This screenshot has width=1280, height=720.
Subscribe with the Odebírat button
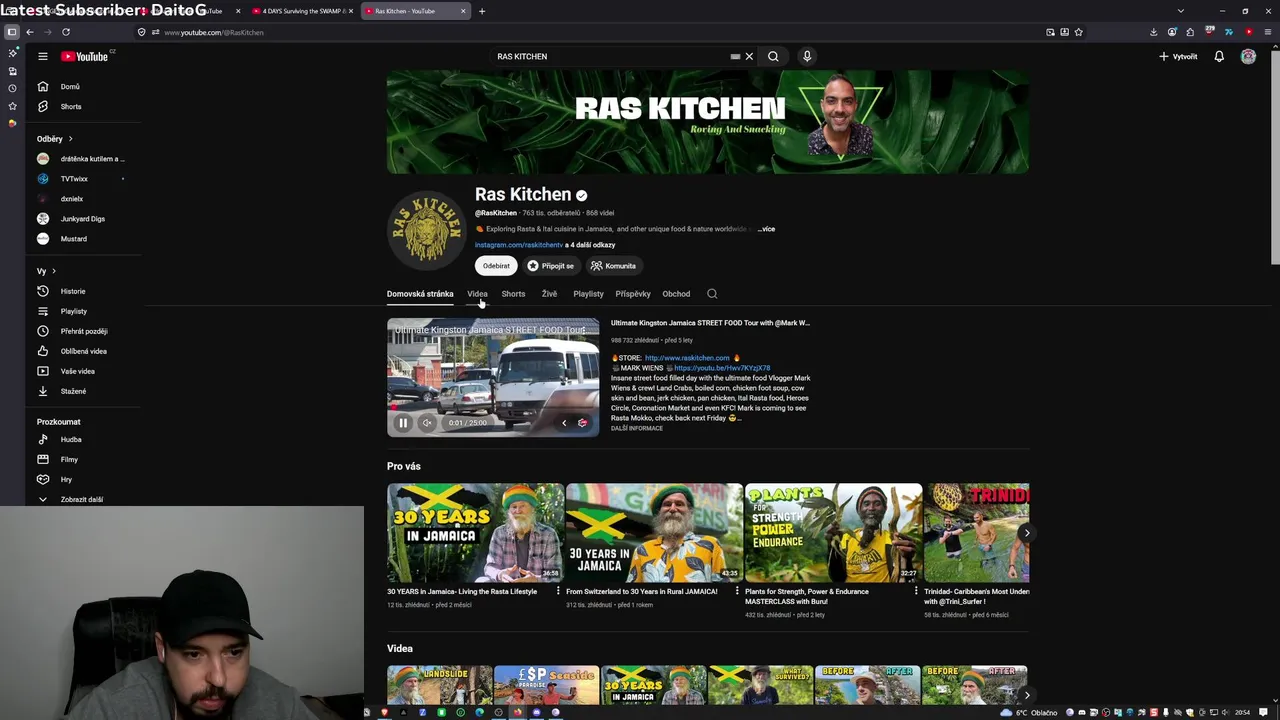[496, 266]
